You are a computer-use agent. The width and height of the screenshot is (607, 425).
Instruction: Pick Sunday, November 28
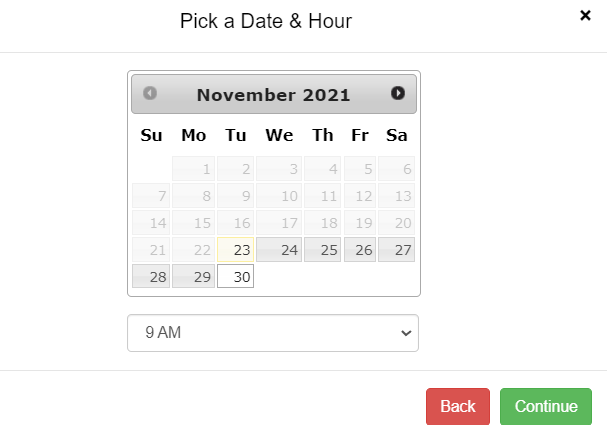(151, 277)
